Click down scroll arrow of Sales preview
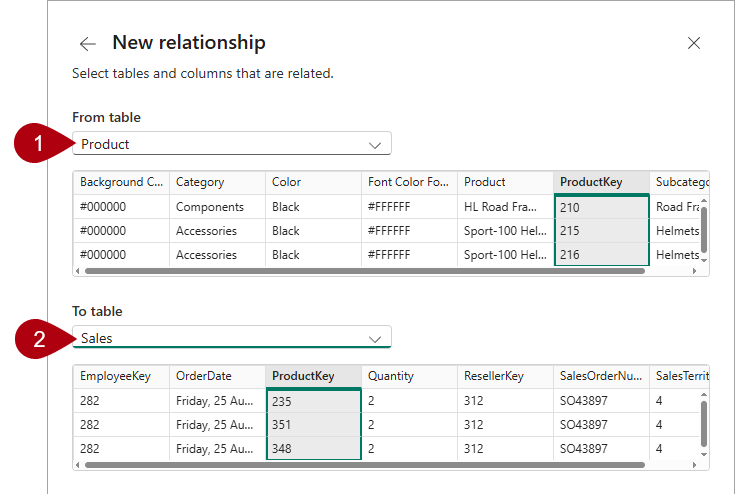 (x=704, y=454)
